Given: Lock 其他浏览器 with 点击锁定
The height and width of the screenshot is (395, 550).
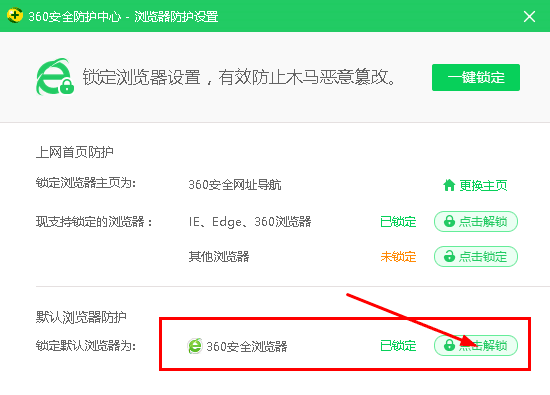Looking at the screenshot, I should click(x=476, y=256).
